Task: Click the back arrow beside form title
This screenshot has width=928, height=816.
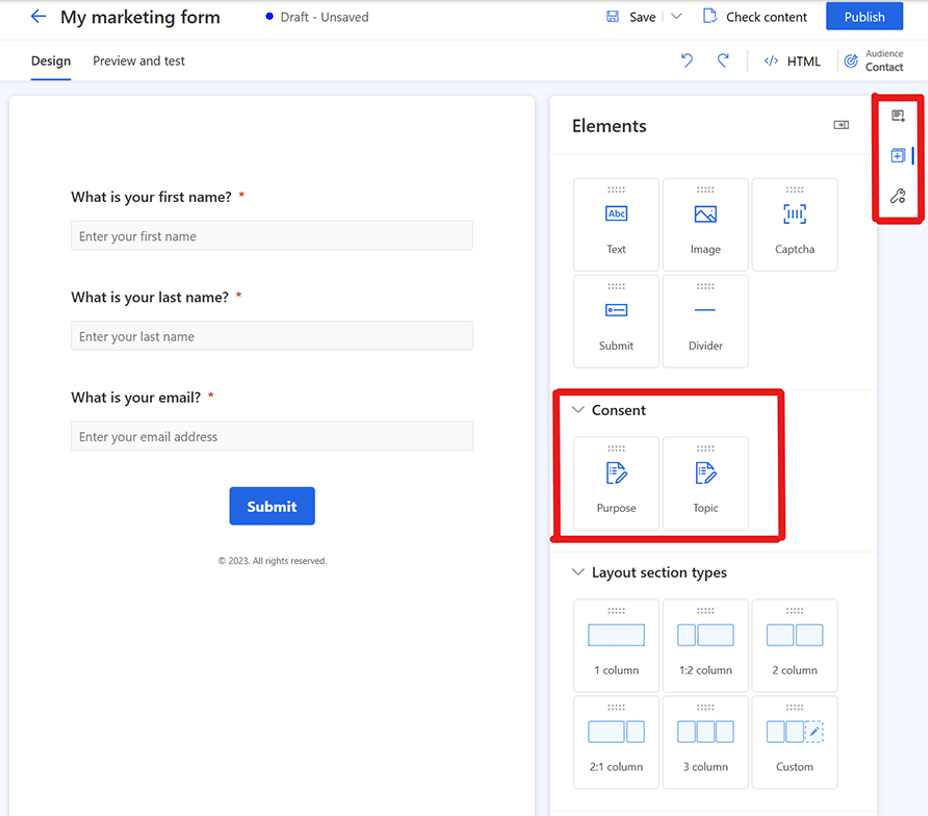Action: pyautogui.click(x=38, y=17)
